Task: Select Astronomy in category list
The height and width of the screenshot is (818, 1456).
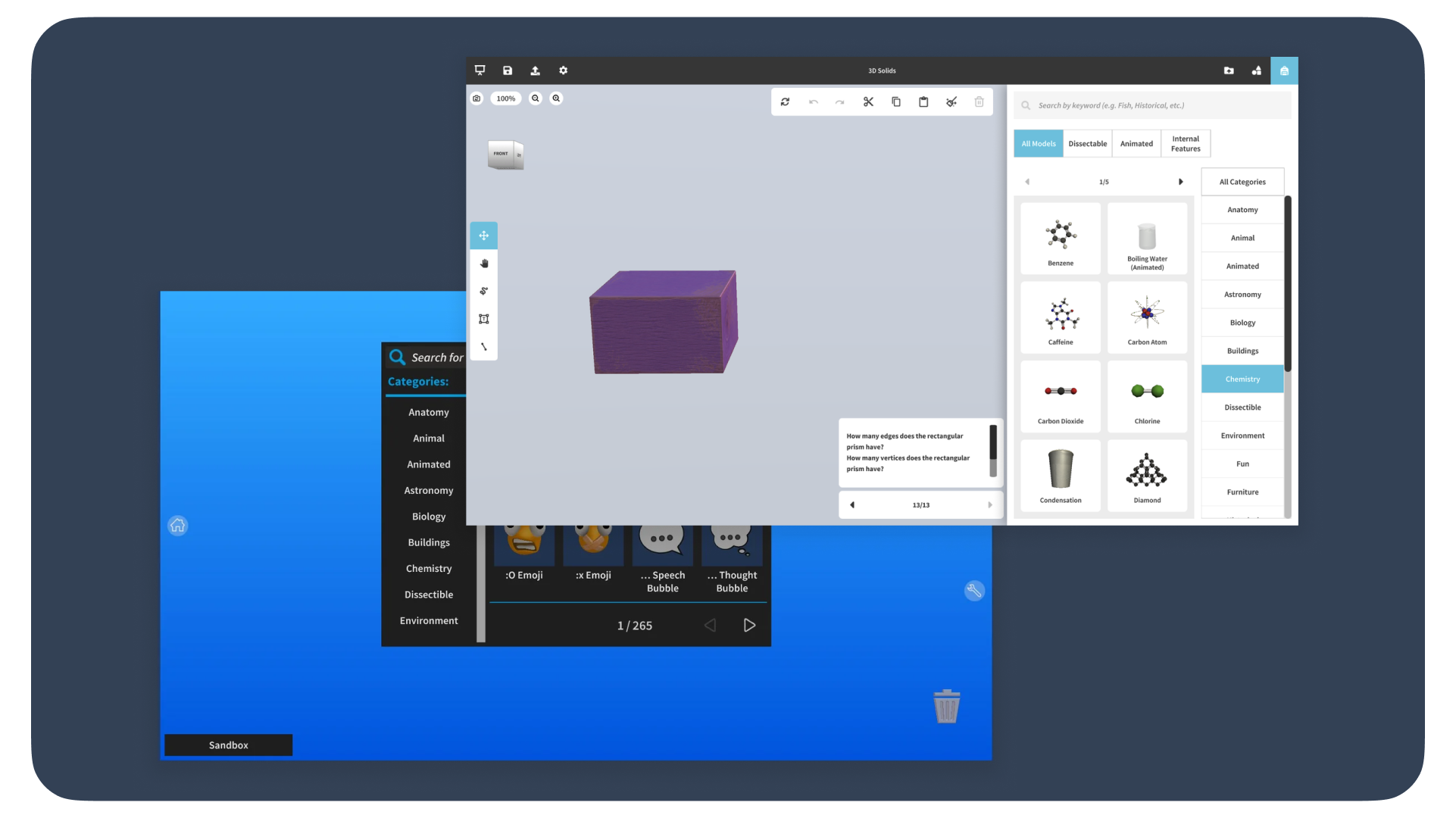Action: pyautogui.click(x=1242, y=295)
